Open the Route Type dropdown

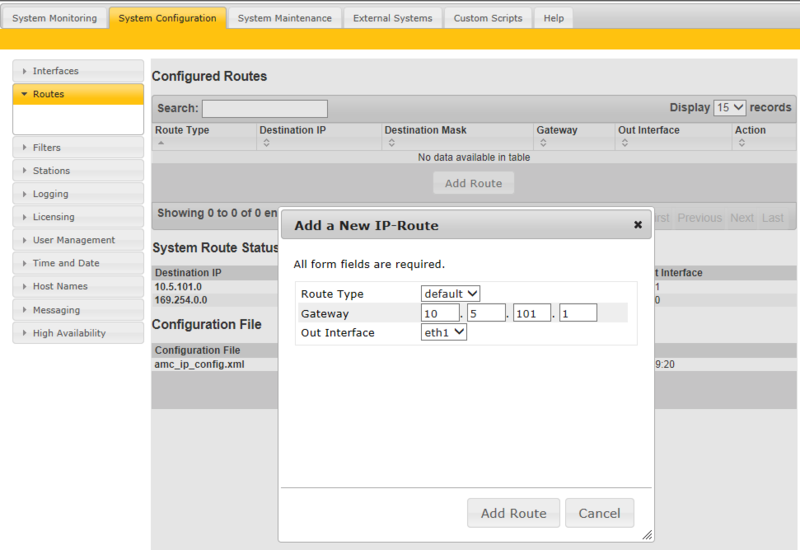point(450,294)
